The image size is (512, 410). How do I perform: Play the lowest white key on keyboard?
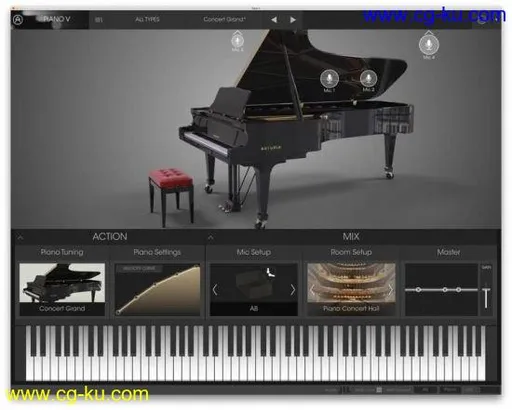tap(30, 368)
